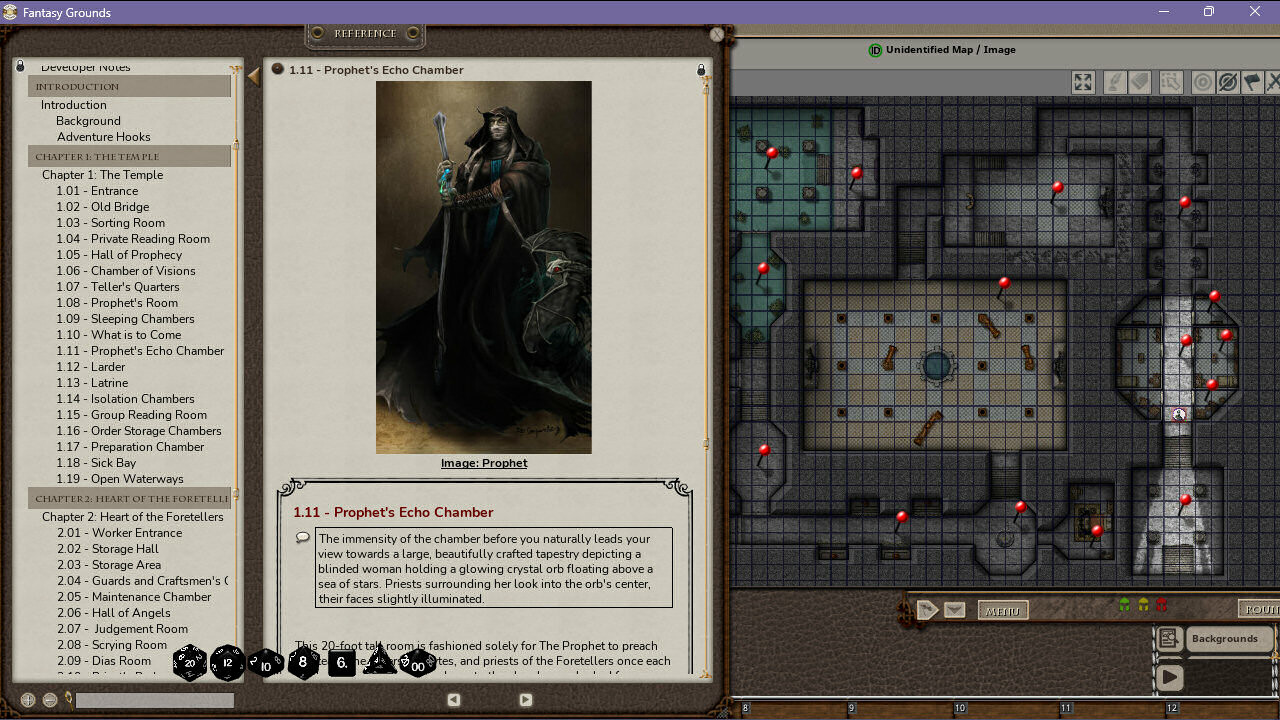Collapse the Introduction section header
1280x720 pixels.
coord(77,86)
